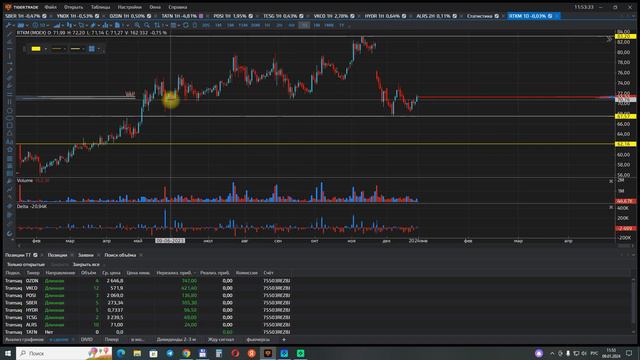Toggle purple link icon on TATN tab
Image resolution: width=640 pixels, height=360 pixels.
pyautogui.click(x=201, y=16)
